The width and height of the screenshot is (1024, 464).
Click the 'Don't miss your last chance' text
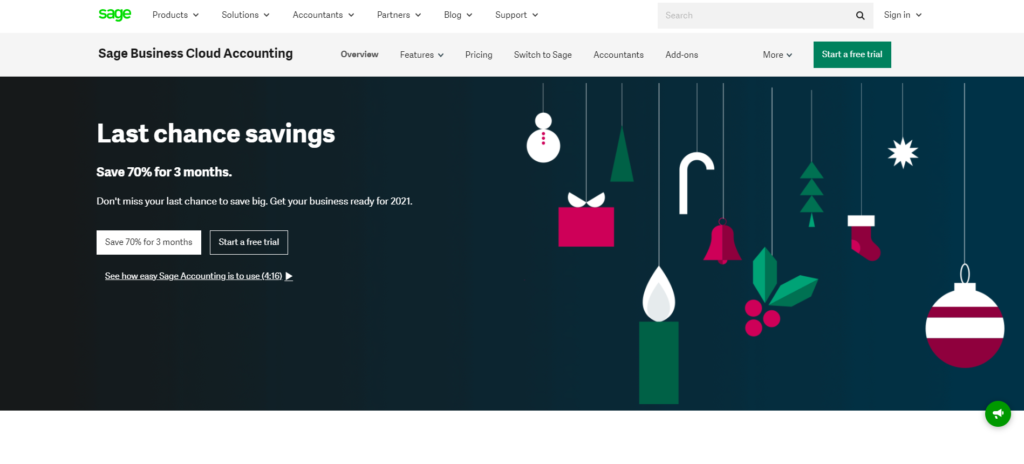click(254, 201)
